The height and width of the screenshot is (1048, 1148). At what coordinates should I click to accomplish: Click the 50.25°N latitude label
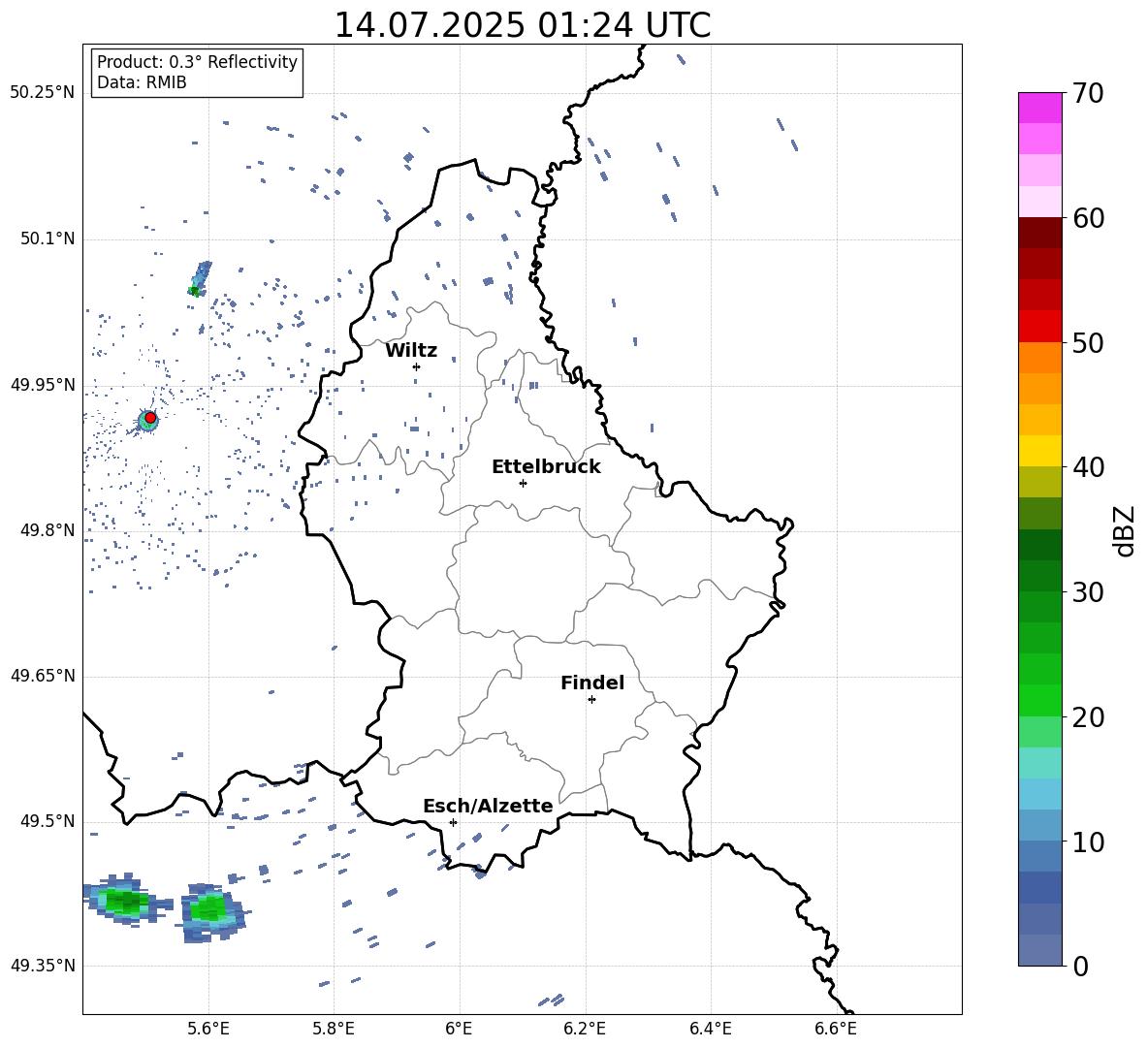[43, 93]
